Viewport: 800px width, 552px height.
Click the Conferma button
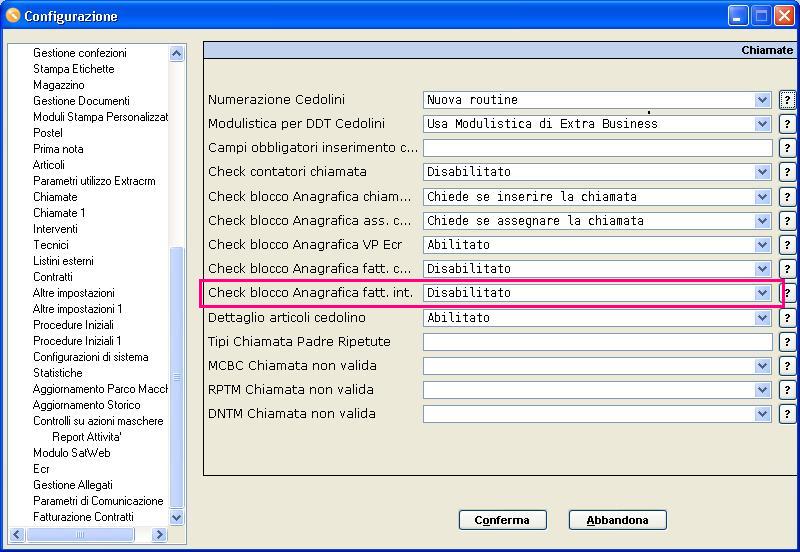point(503,520)
